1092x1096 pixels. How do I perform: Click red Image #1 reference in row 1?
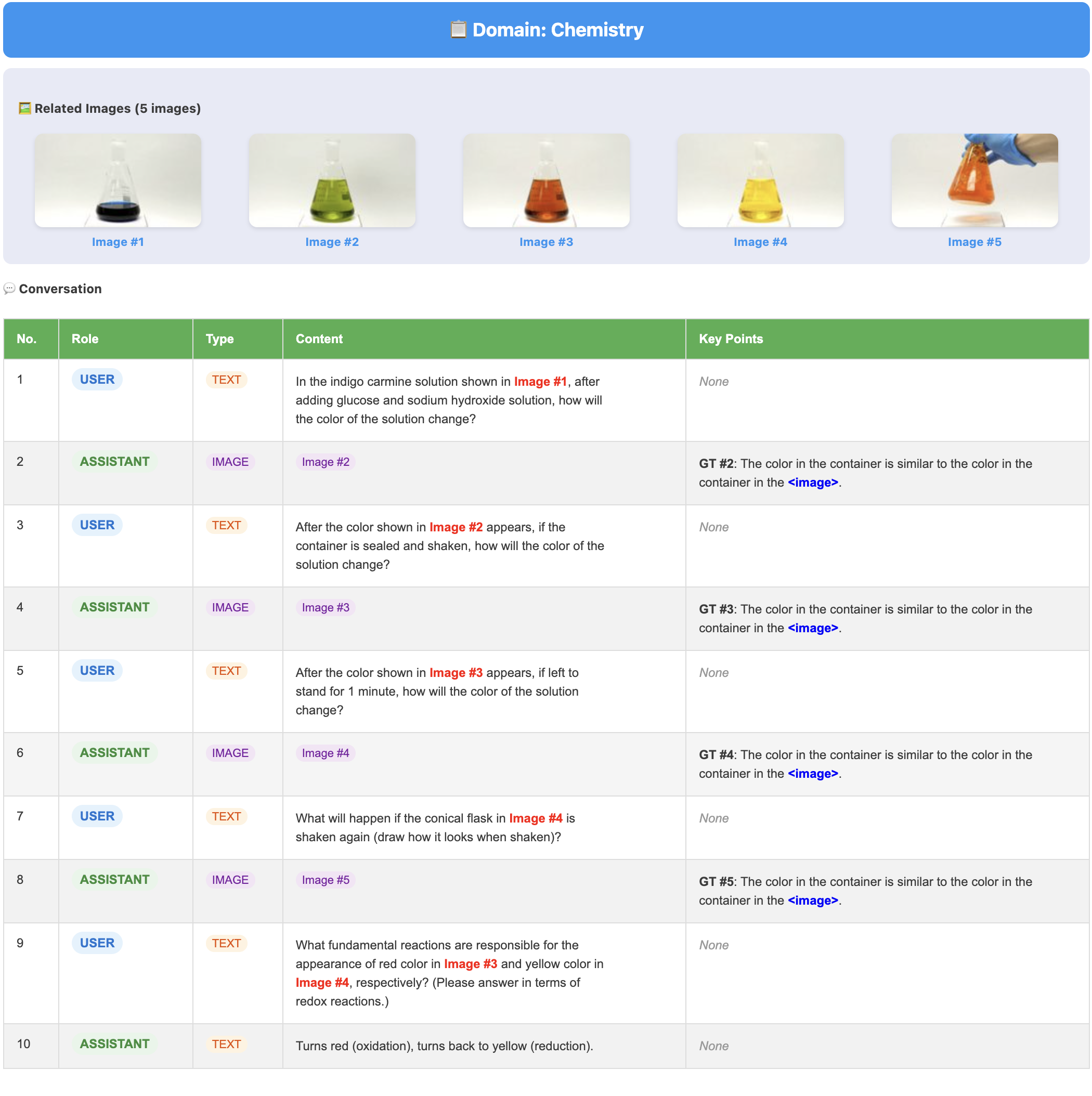tap(540, 382)
